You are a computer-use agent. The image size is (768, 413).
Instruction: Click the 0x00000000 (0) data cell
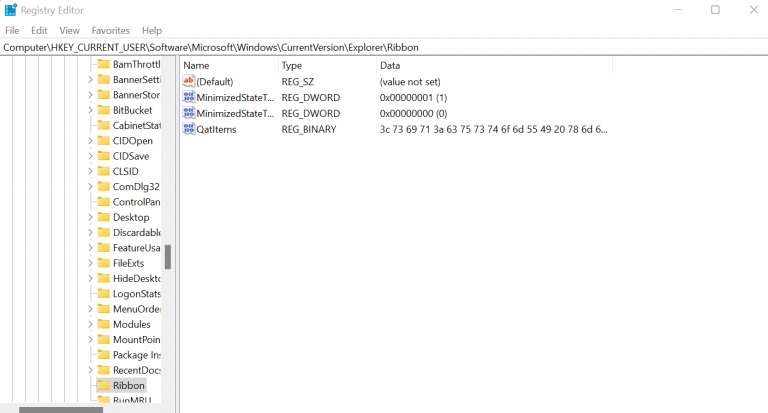tap(413, 113)
